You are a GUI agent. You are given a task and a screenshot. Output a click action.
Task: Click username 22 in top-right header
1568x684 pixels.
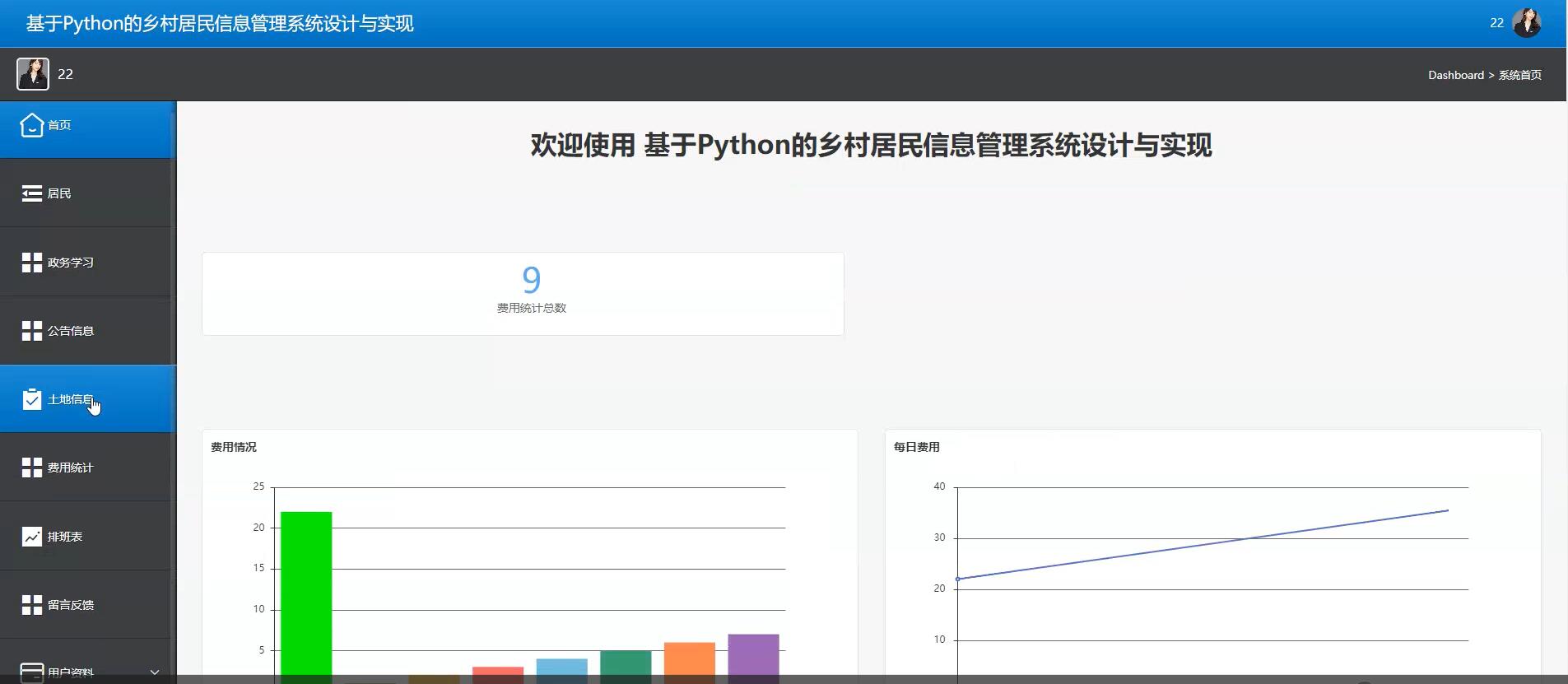click(x=1496, y=23)
